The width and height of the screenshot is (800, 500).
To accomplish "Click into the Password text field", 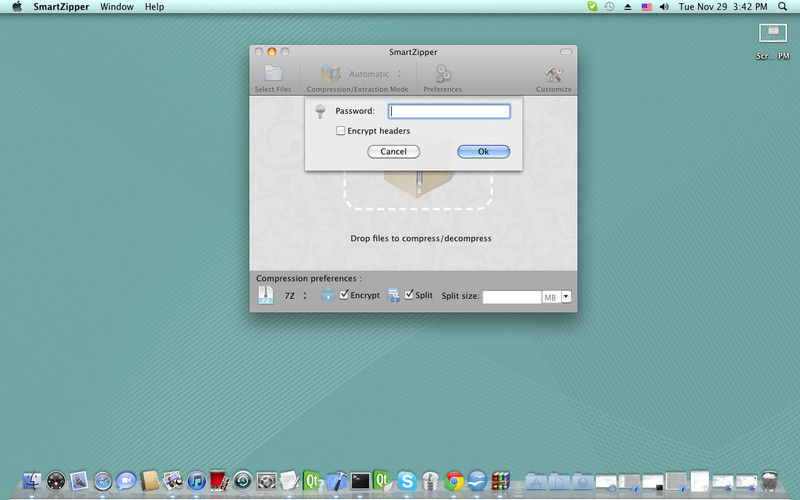I will [449, 111].
